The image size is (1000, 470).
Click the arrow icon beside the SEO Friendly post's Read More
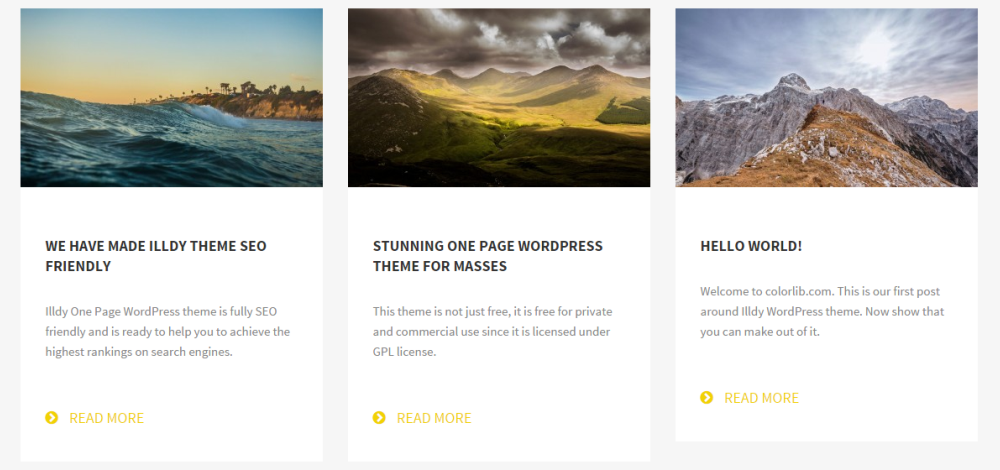[x=52, y=418]
